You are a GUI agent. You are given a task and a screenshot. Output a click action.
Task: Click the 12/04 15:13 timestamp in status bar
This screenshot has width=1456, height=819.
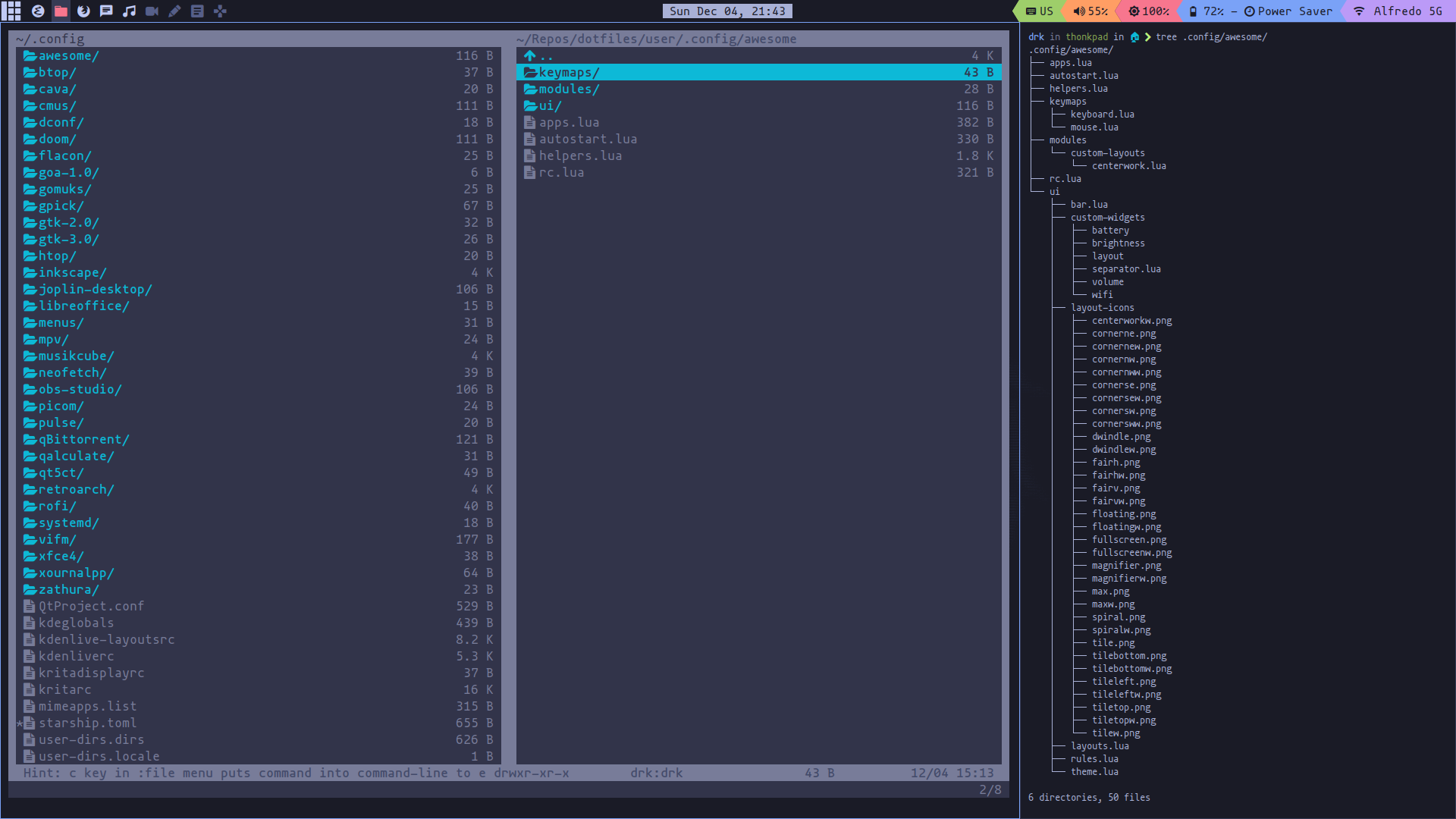click(952, 773)
